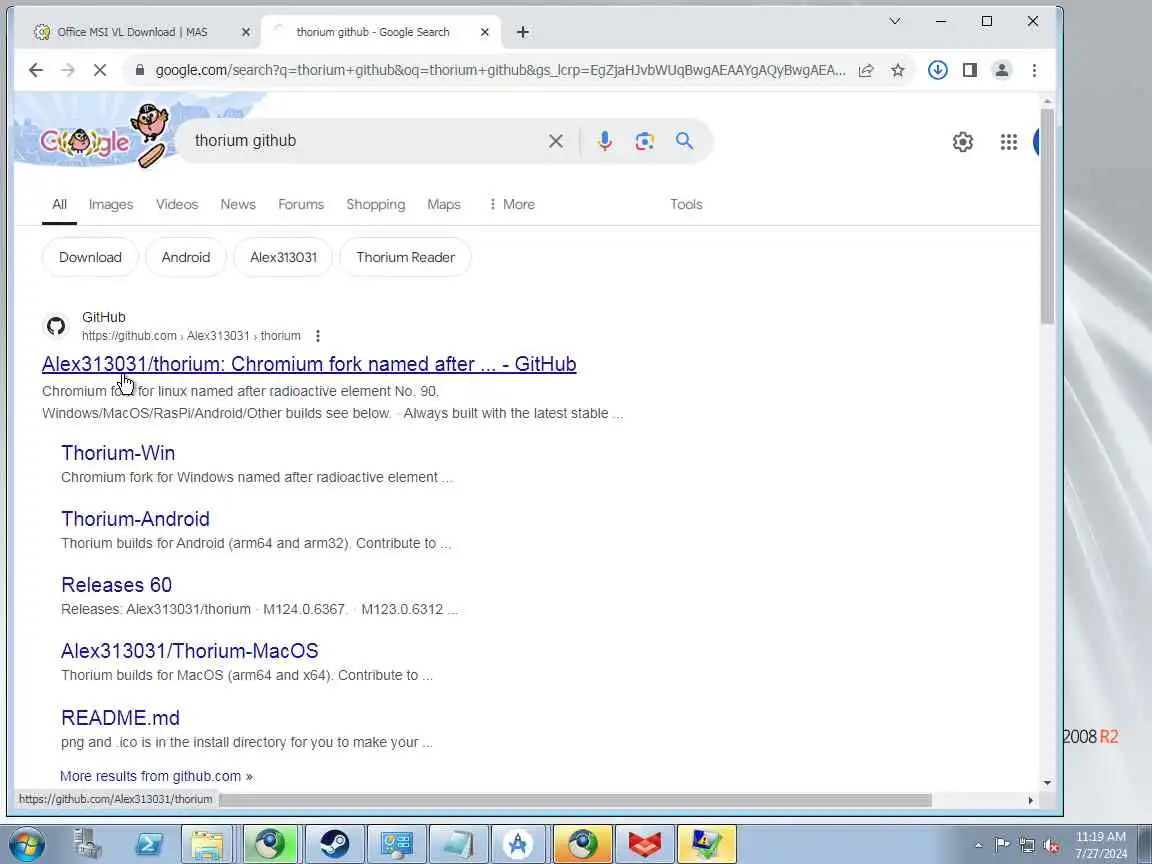Open PowerShell from the taskbar

coord(149,844)
